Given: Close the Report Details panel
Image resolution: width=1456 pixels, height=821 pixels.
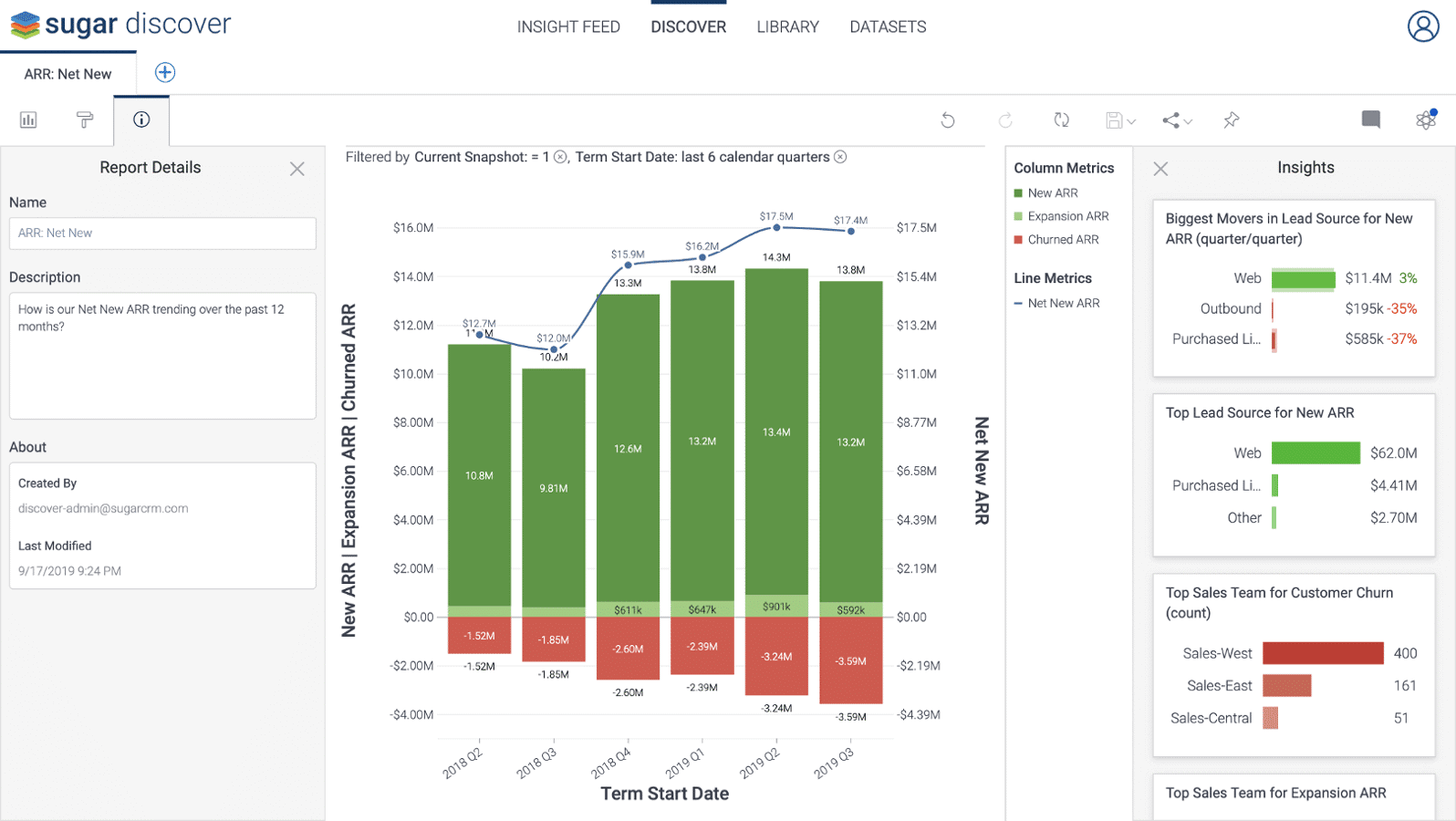Looking at the screenshot, I should click(297, 169).
